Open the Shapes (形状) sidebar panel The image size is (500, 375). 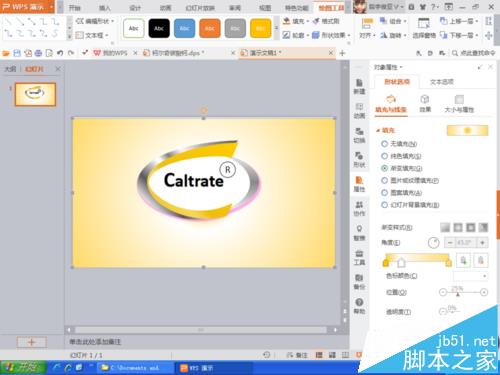[x=359, y=159]
